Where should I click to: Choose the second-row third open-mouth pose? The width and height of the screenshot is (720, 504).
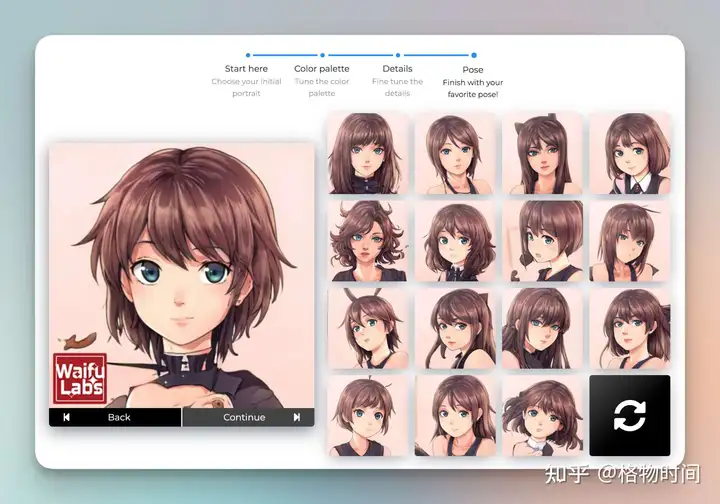click(542, 241)
